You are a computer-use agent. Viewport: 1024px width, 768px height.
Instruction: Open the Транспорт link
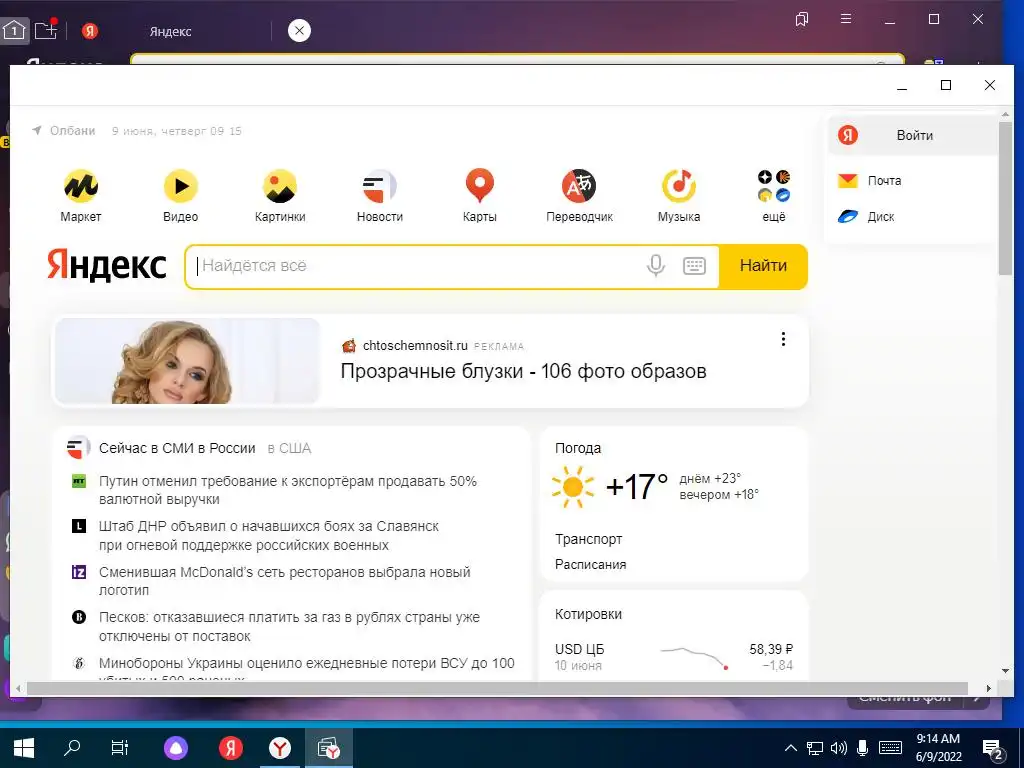(x=588, y=539)
